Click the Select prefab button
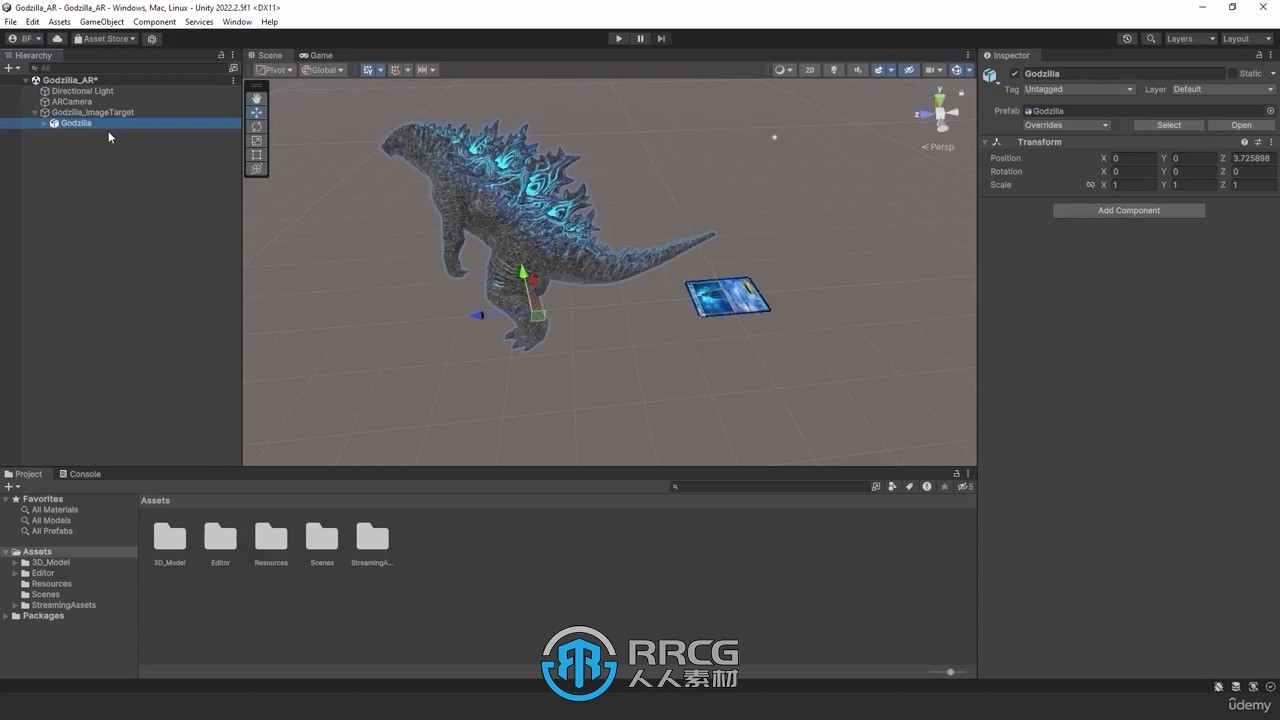Viewport: 1280px width, 720px height. [1169, 125]
